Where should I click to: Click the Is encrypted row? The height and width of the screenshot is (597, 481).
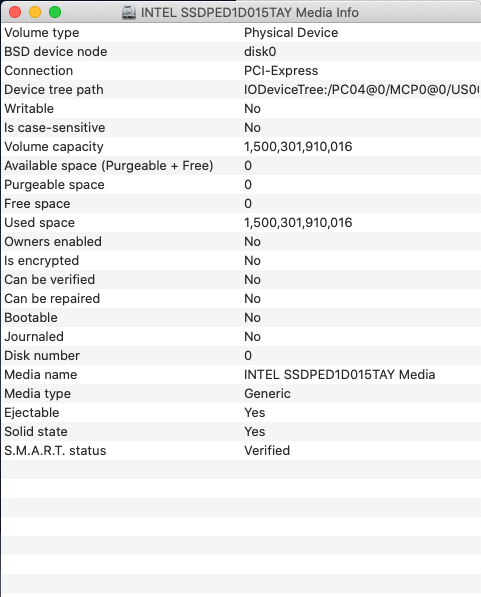[x=241, y=261]
